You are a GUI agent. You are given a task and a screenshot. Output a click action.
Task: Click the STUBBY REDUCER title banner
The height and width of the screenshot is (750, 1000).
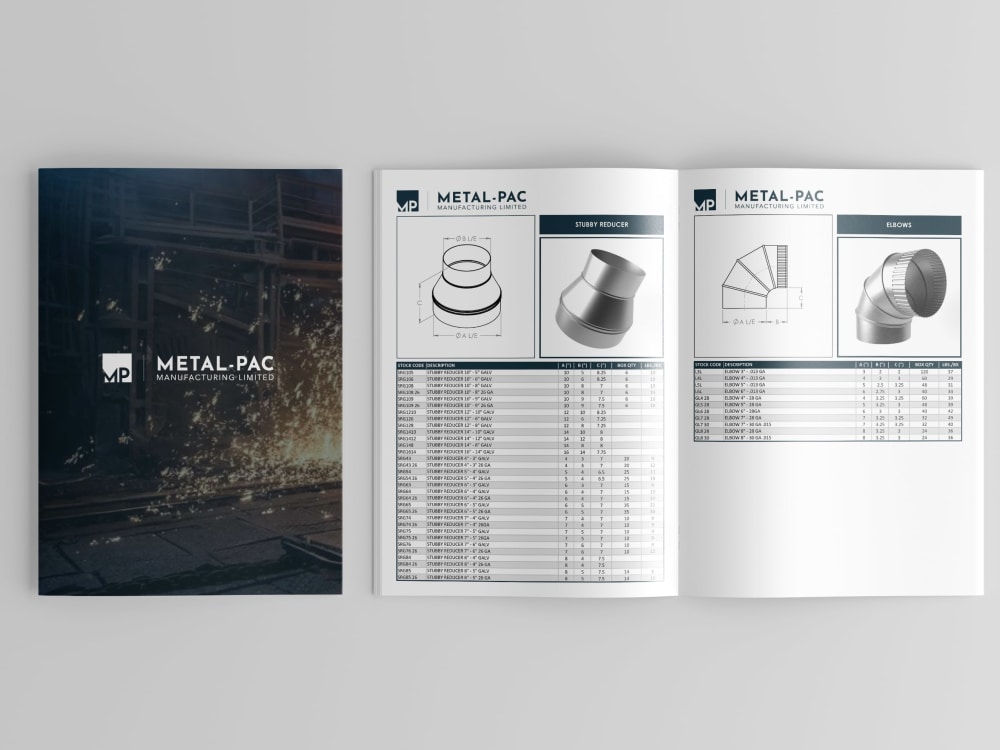coord(601,224)
